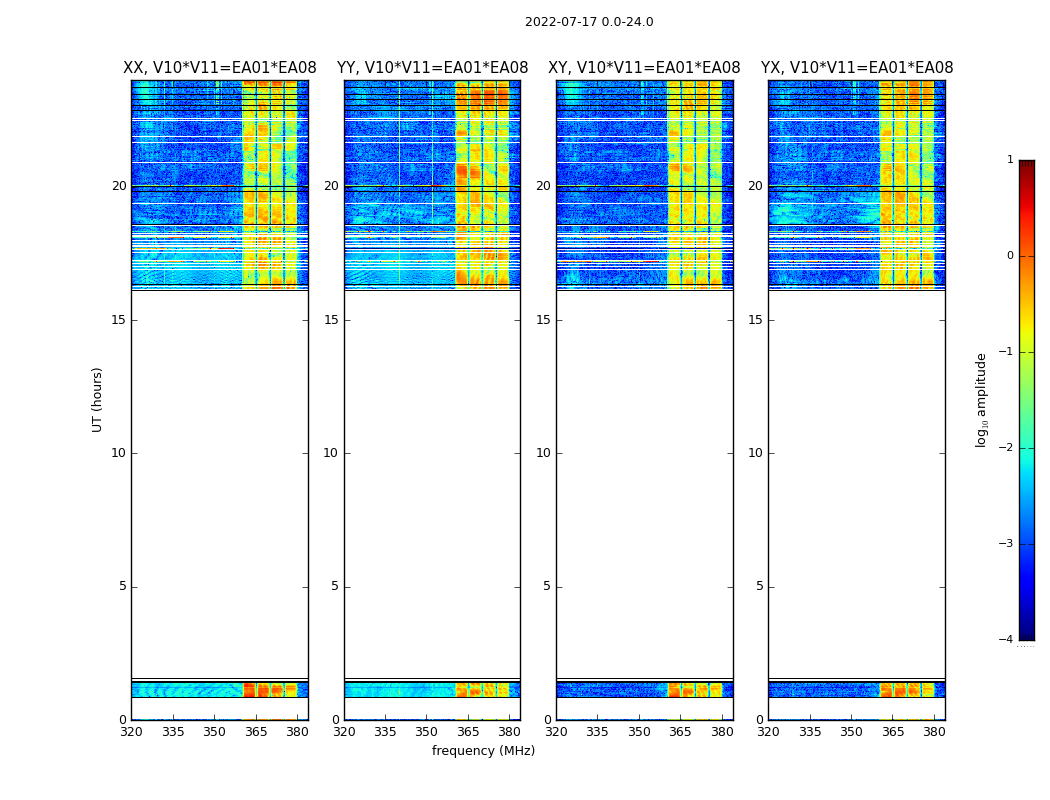Click the frequency (MHz) axis label
1050x800 pixels.
click(x=483, y=750)
